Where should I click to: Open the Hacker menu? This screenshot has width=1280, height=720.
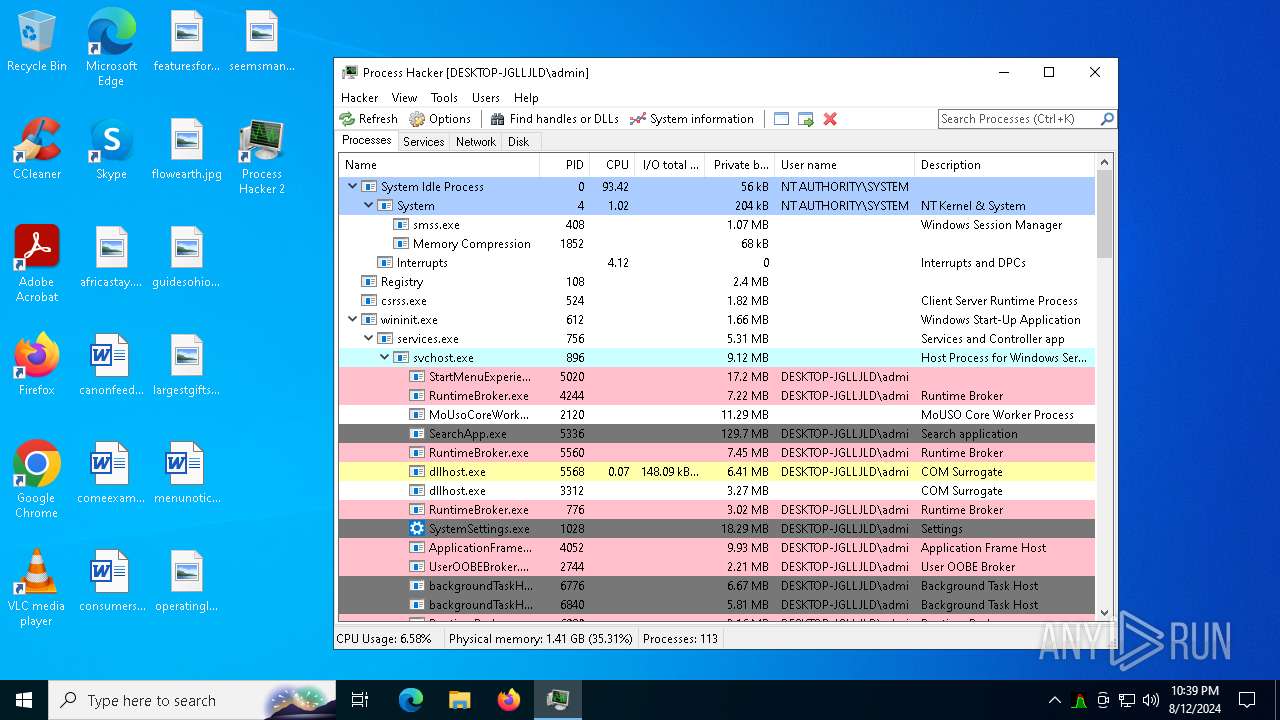tap(359, 98)
